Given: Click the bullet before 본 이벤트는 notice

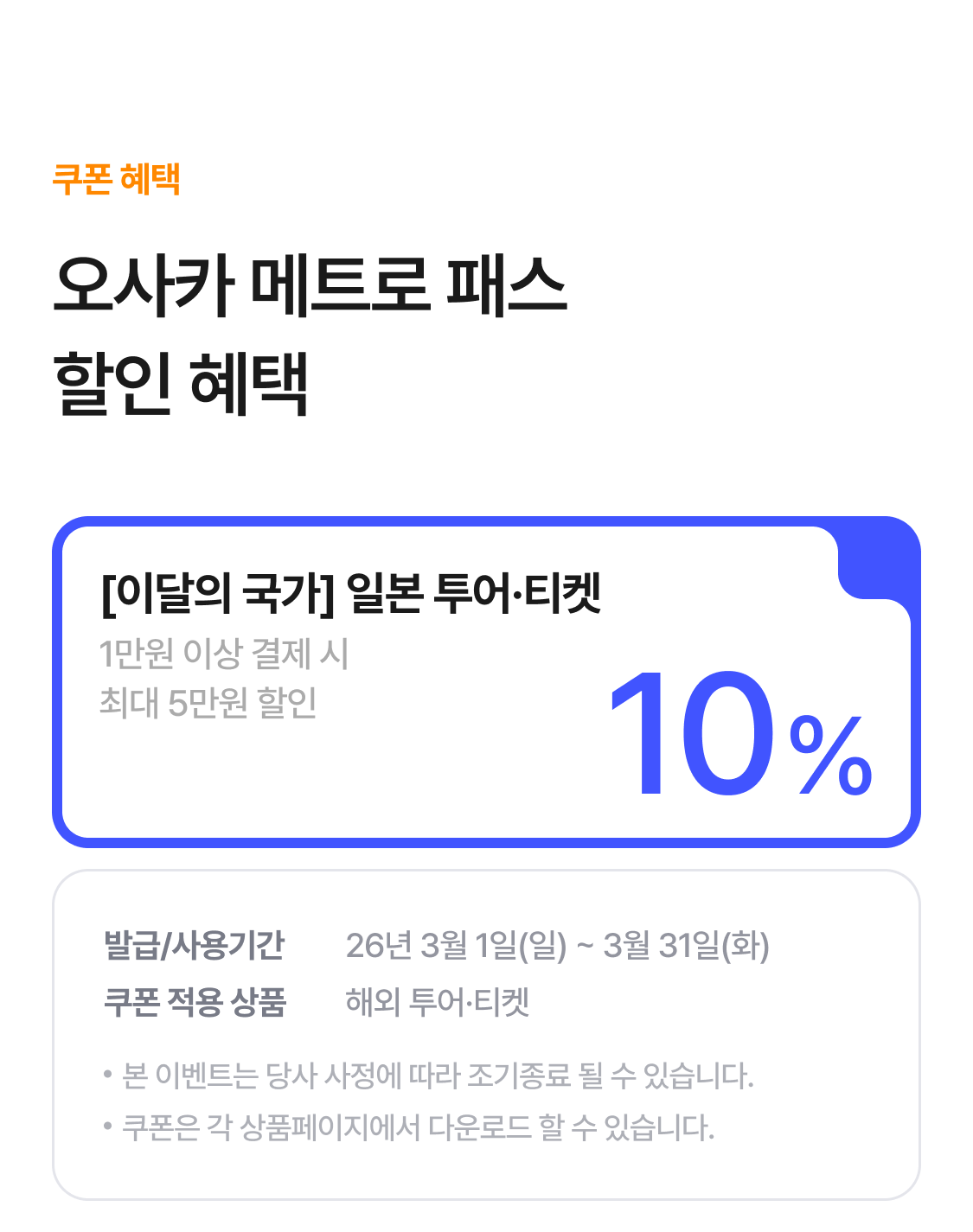Looking at the screenshot, I should (x=108, y=1076).
